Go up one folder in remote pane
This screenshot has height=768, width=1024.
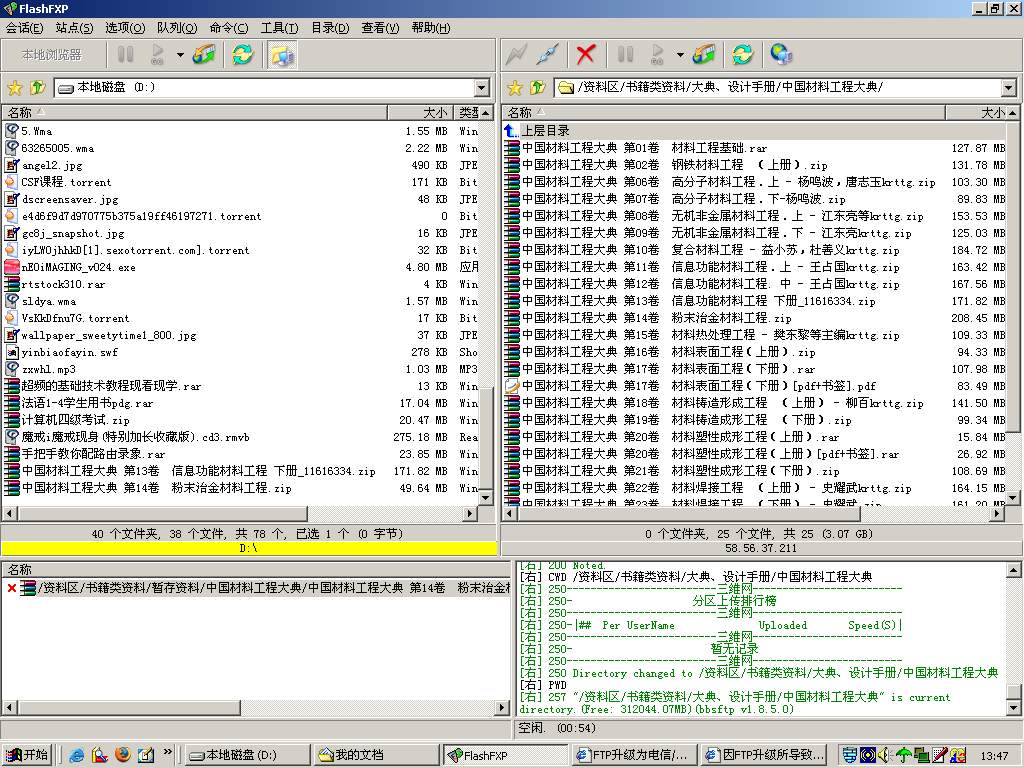tap(537, 87)
